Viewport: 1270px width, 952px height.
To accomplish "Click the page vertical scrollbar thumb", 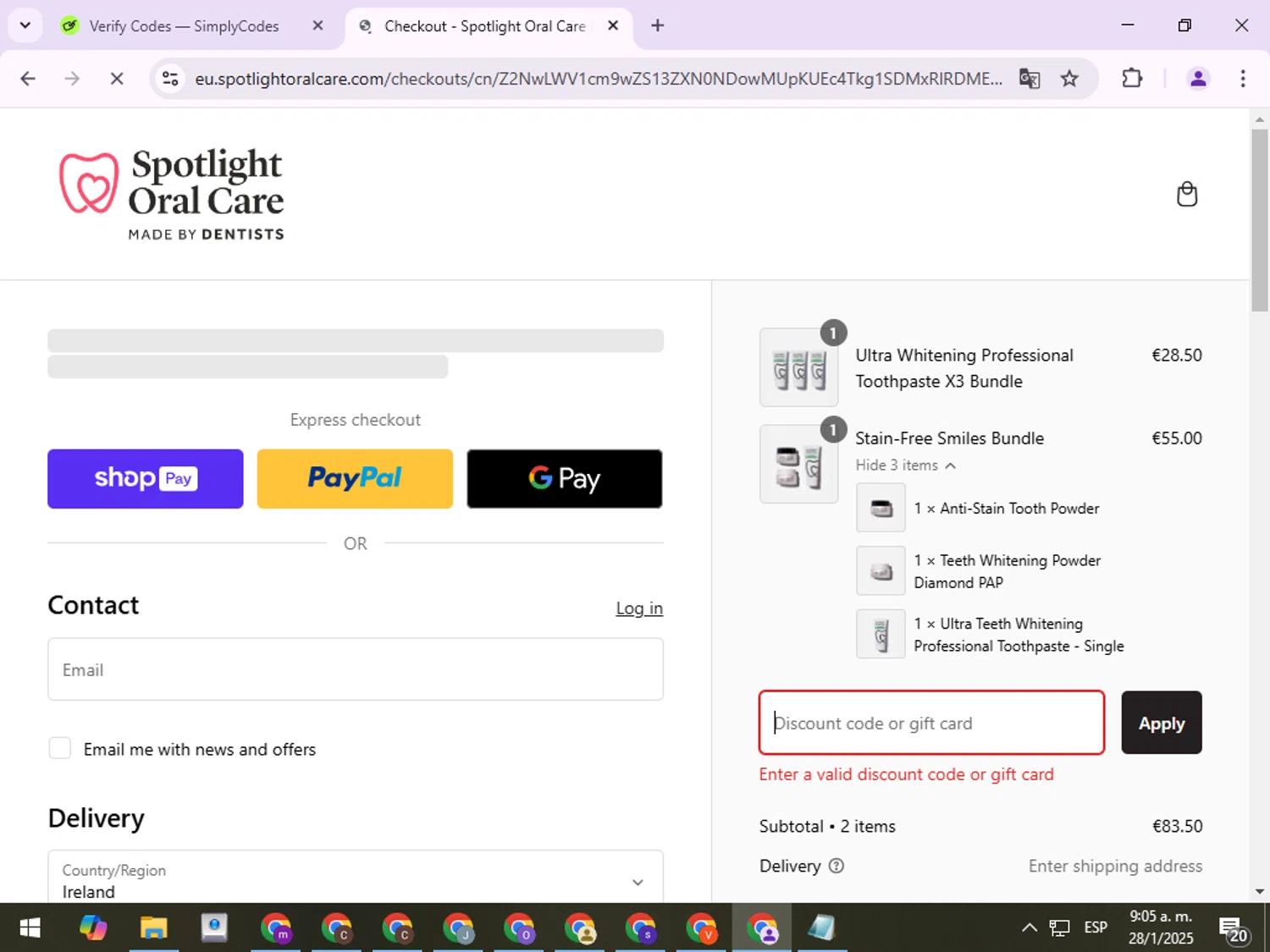I will click(1260, 220).
